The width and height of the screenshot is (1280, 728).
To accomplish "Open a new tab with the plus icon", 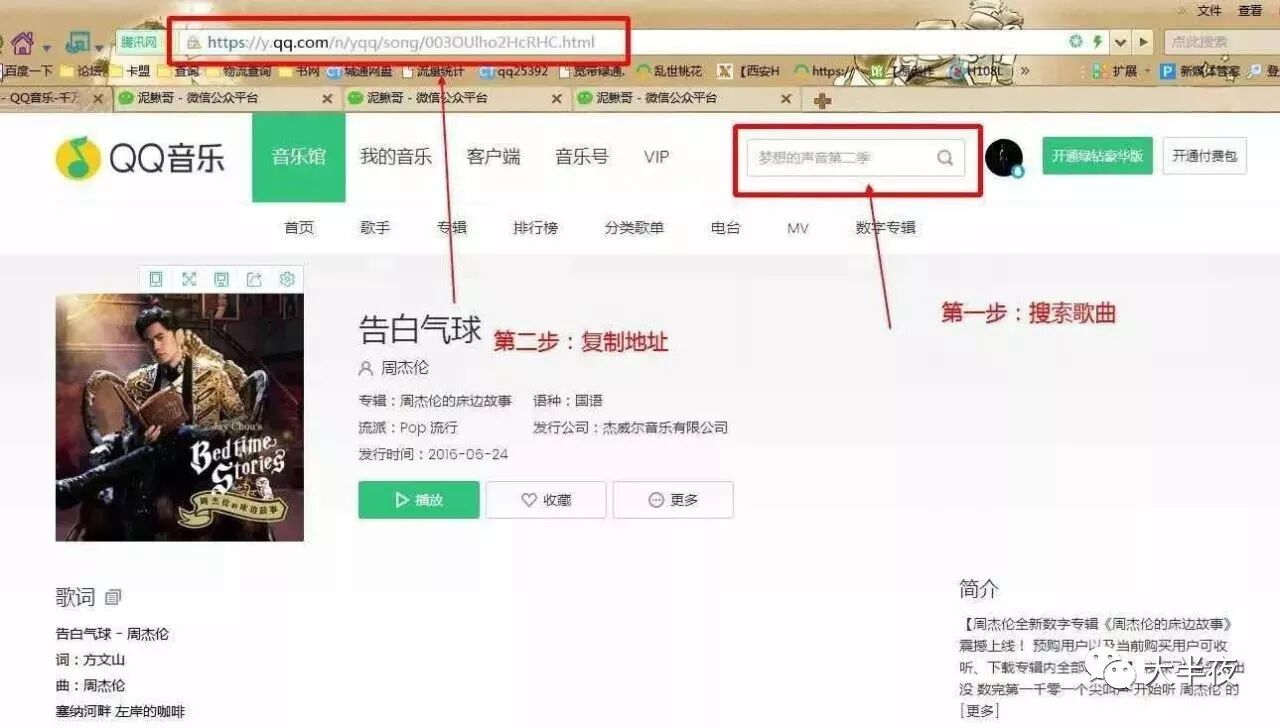I will 822,100.
